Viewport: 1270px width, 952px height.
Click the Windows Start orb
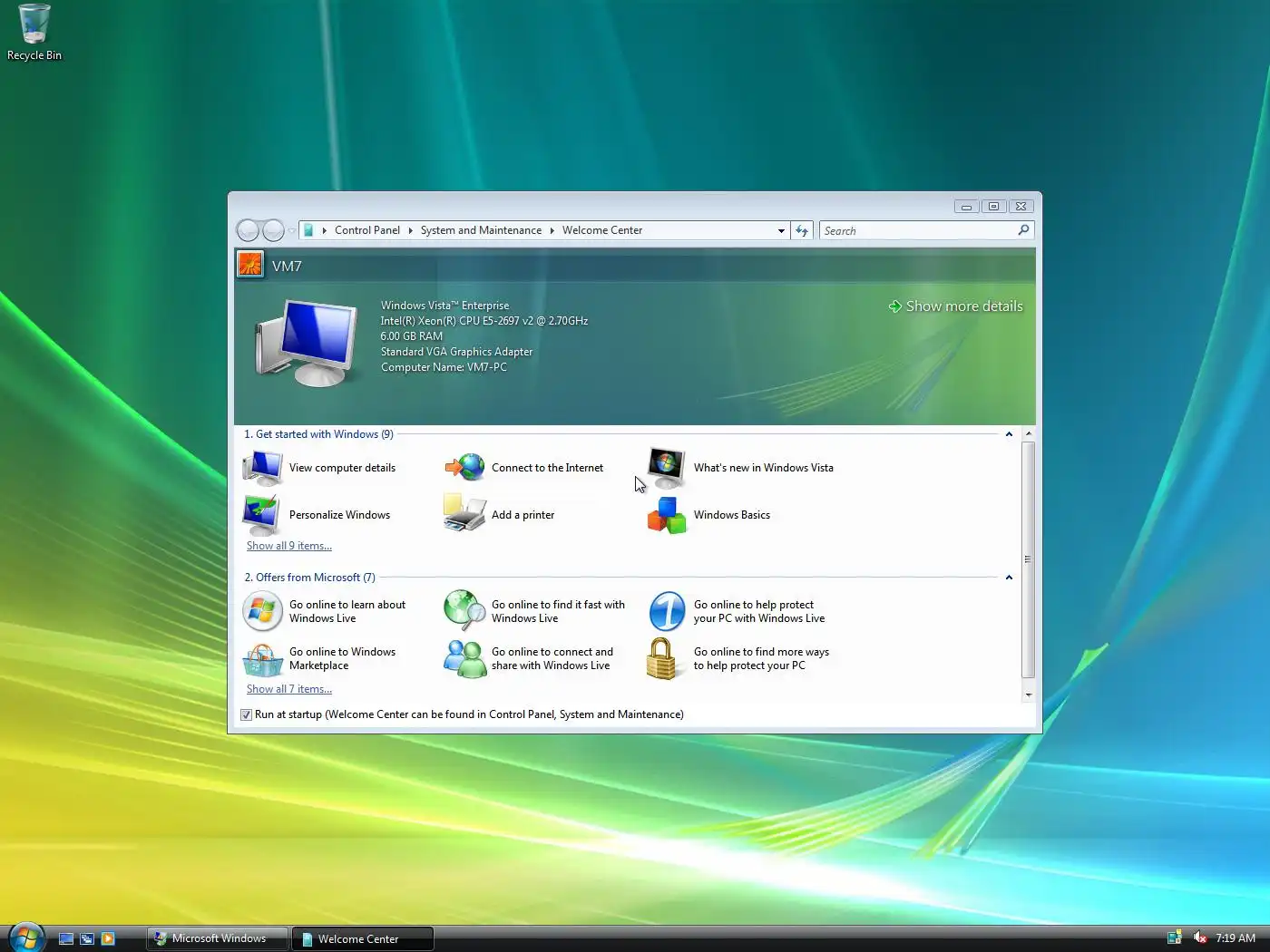(26, 937)
